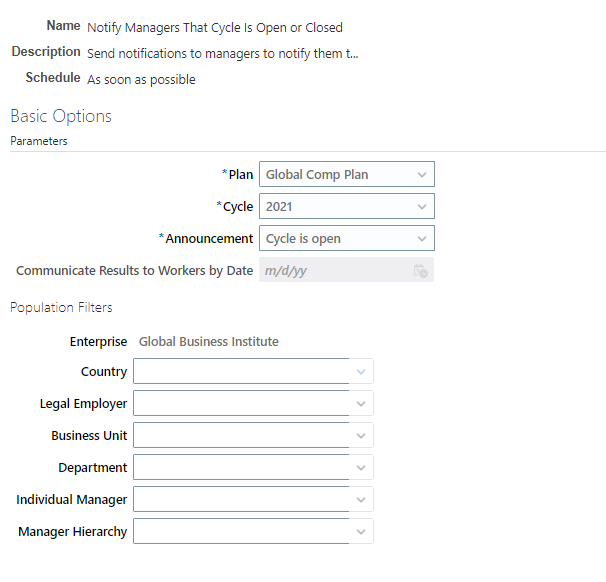Open the Cycle dropdown showing 2021
The image size is (606, 582).
pyautogui.click(x=346, y=207)
